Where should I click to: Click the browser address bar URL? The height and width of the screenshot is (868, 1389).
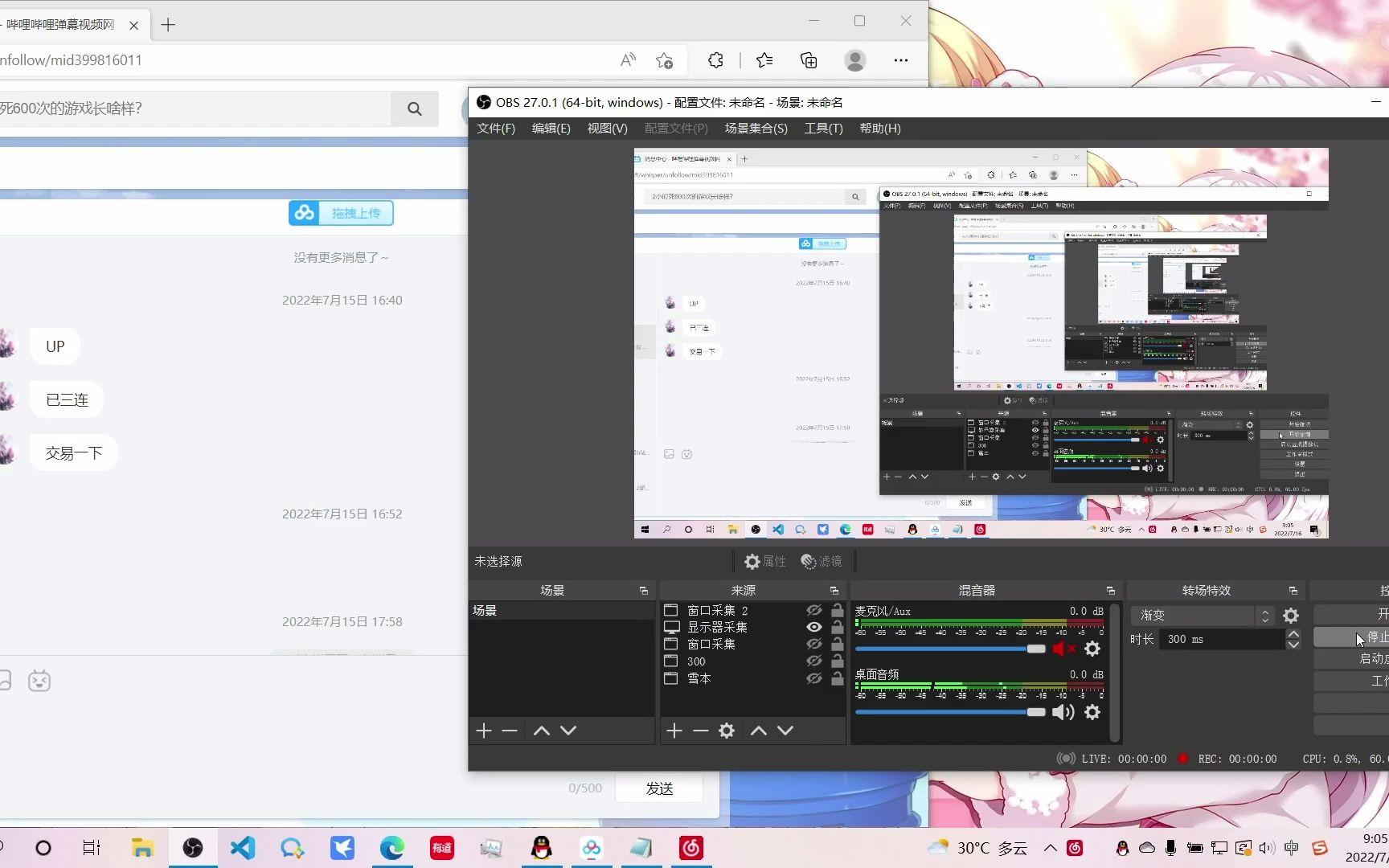click(71, 60)
